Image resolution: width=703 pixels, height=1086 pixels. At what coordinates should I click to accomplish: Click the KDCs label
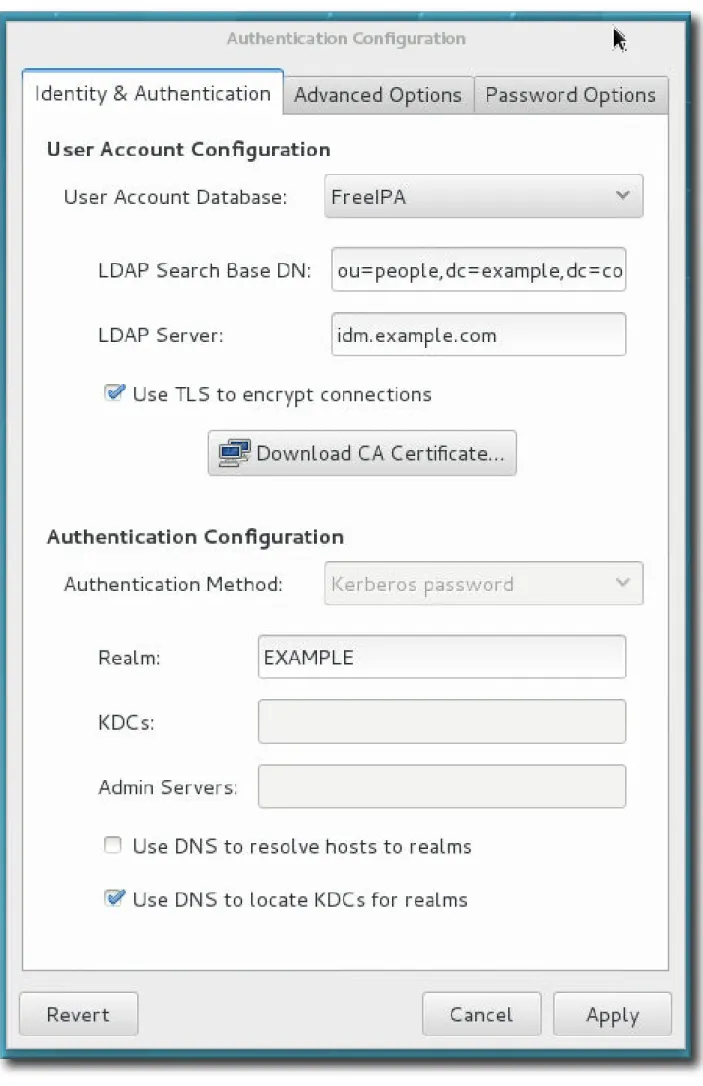pyautogui.click(x=126, y=722)
